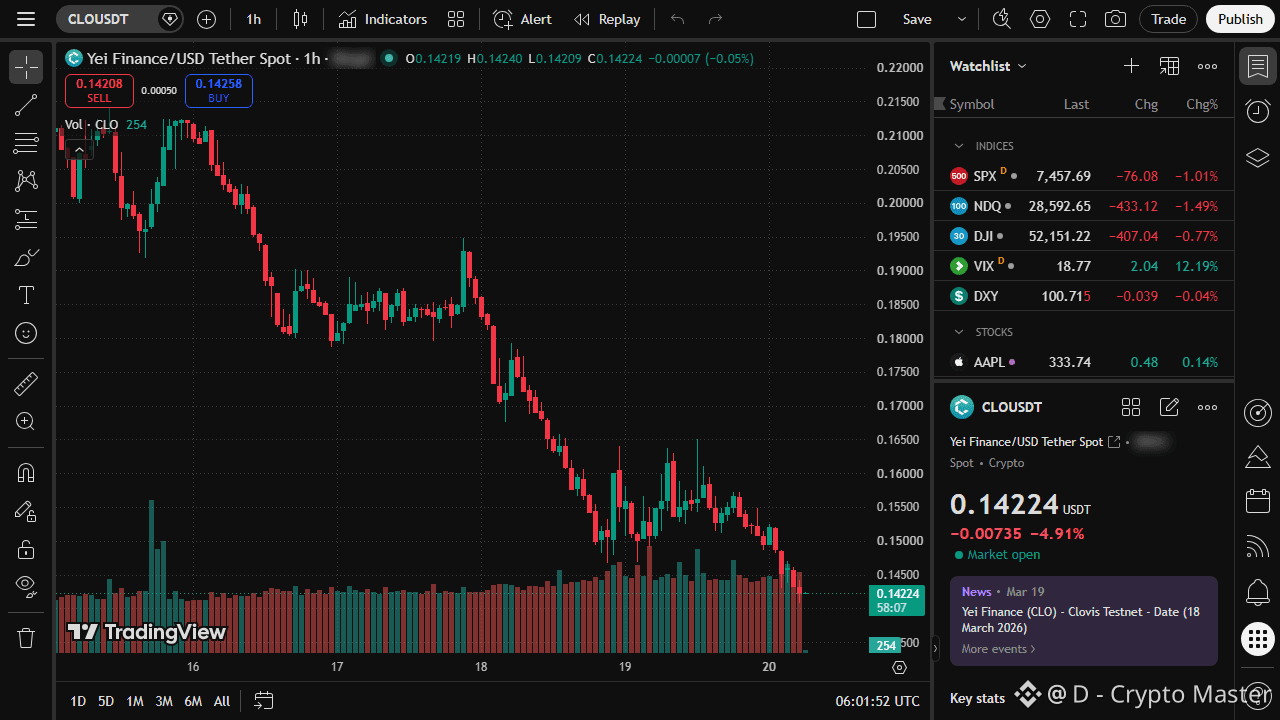Select the crosshair cursor tool
This screenshot has width=1280, height=720.
26,67
